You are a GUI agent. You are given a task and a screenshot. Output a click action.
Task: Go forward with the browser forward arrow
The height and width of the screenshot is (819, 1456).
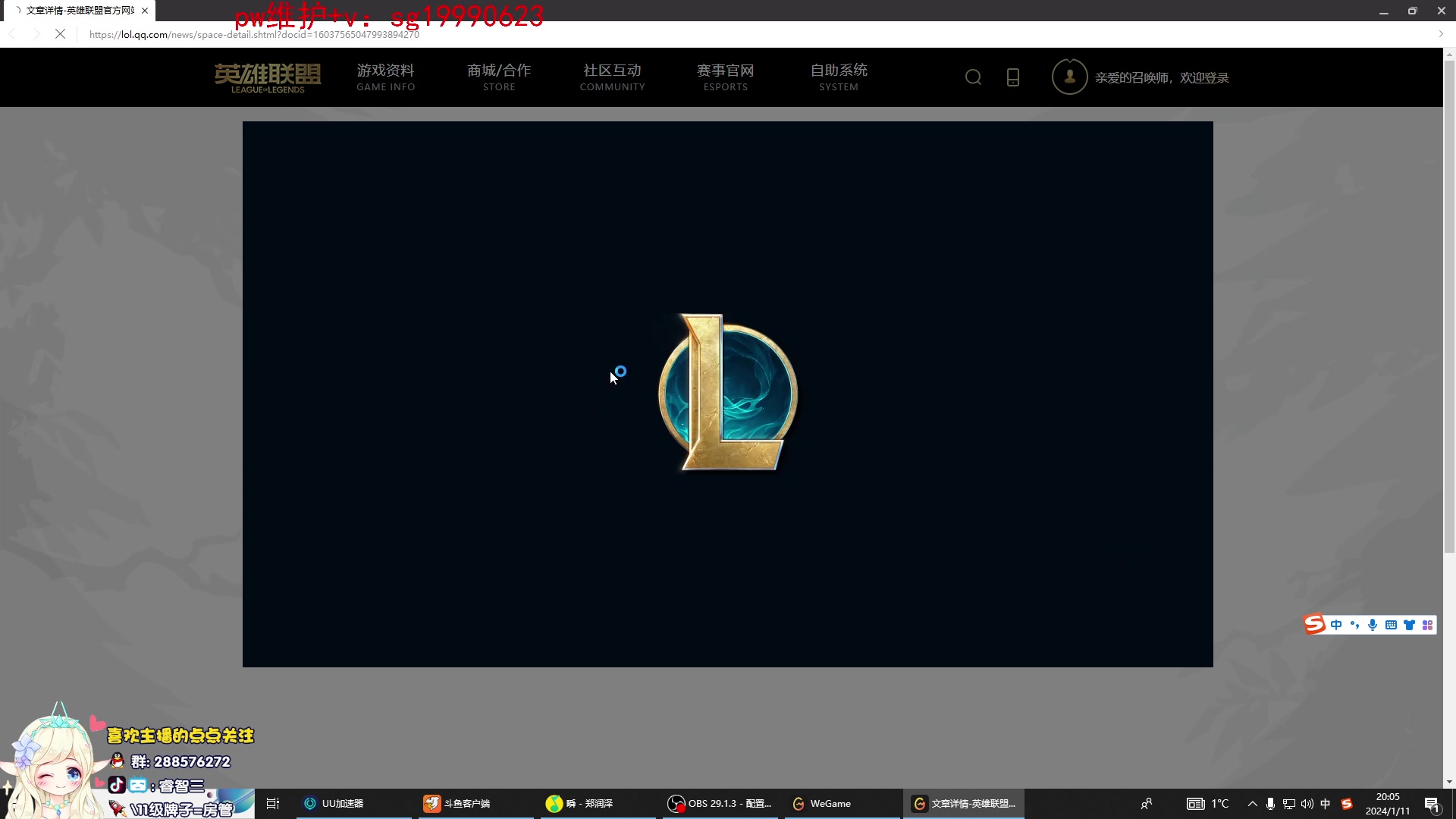[36, 34]
